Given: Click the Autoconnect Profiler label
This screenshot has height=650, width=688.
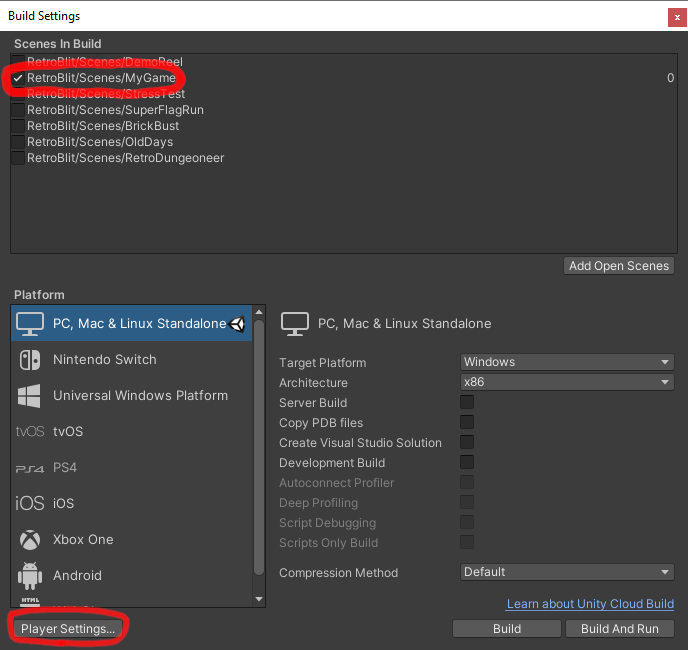Looking at the screenshot, I should (x=337, y=483).
